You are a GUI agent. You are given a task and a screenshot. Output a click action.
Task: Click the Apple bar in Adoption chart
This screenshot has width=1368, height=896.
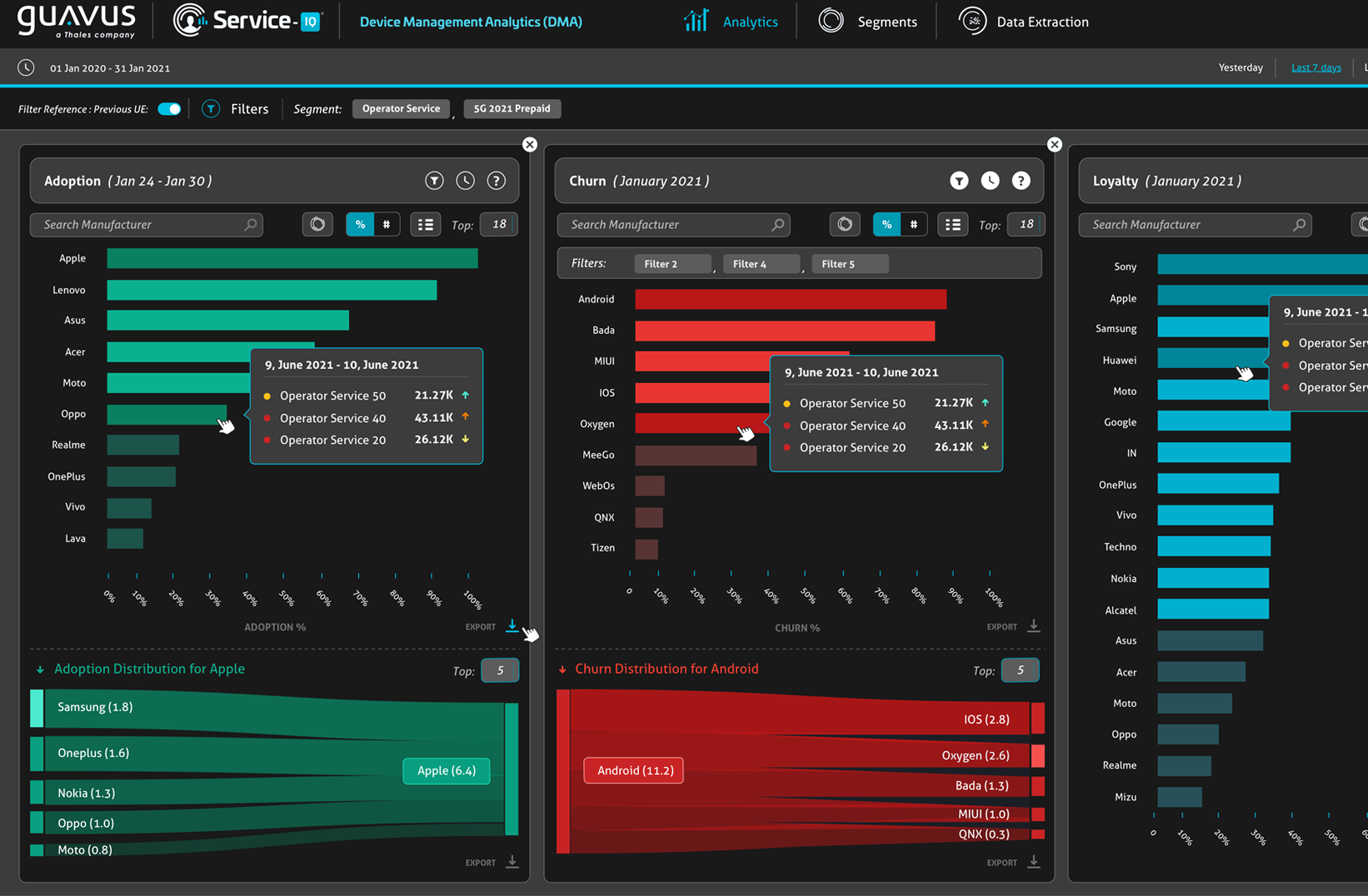click(x=292, y=259)
